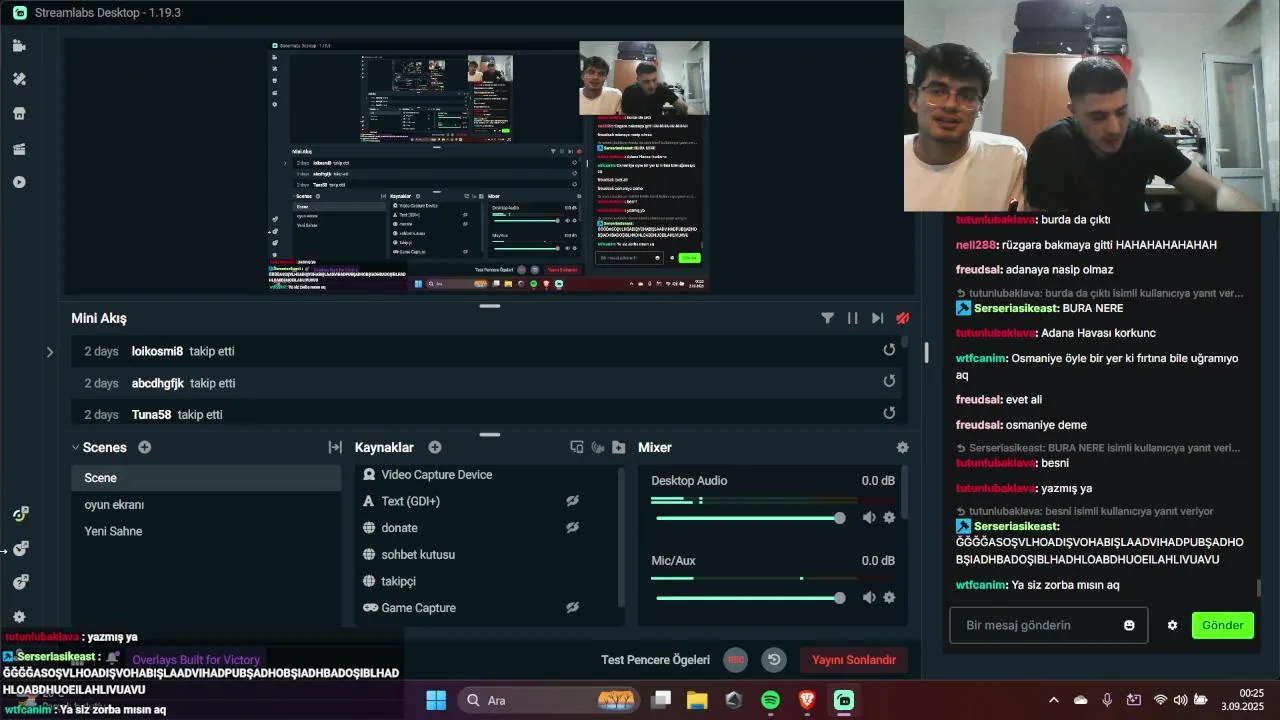Add a new scene with plus icon

click(145, 447)
